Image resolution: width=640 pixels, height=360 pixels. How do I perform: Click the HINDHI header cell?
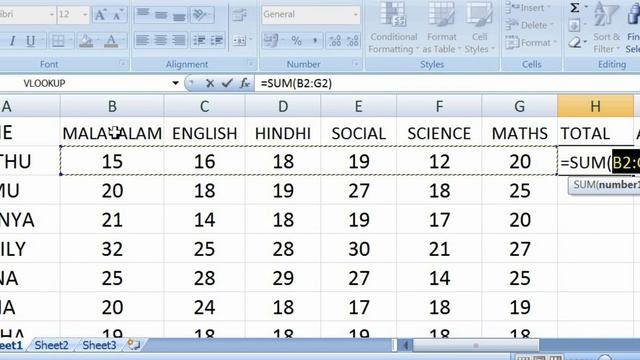pyautogui.click(x=283, y=133)
